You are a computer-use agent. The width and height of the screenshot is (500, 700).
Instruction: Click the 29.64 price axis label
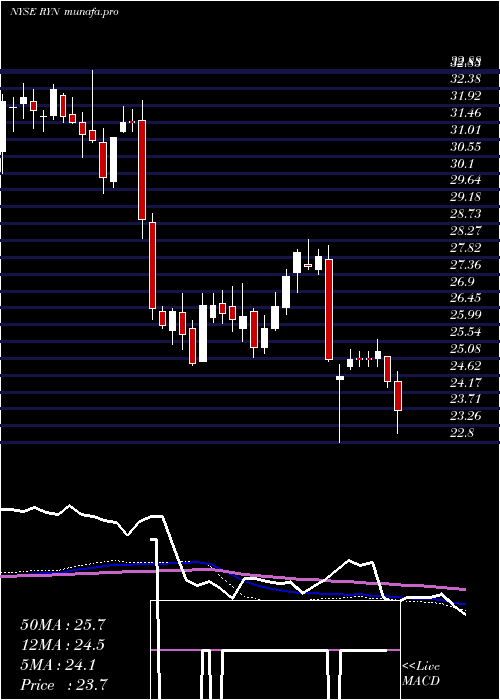[x=465, y=180]
